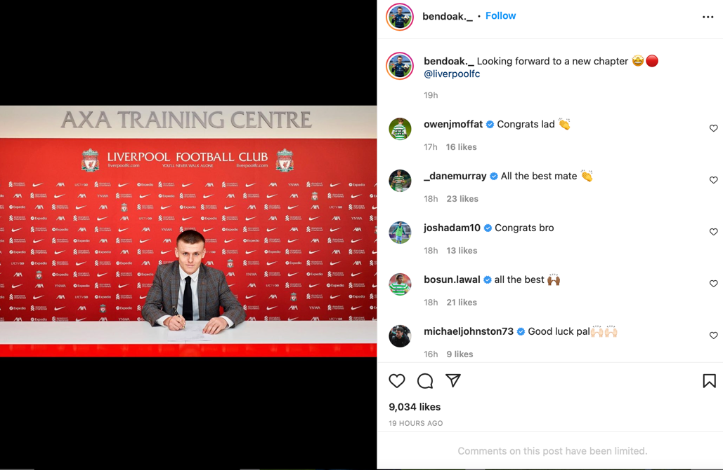Viewport: 723px width, 470px height.
Task: Open joshadam10's username link
Action: (452, 228)
